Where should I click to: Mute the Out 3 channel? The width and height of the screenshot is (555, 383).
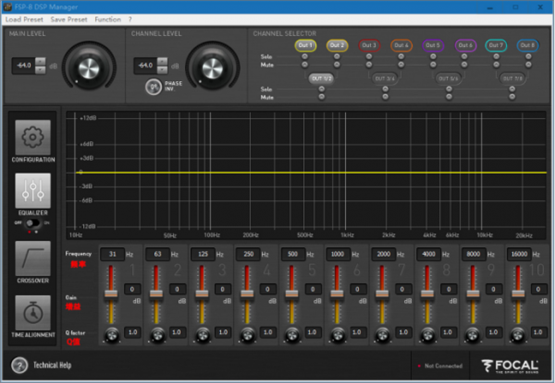tap(369, 64)
